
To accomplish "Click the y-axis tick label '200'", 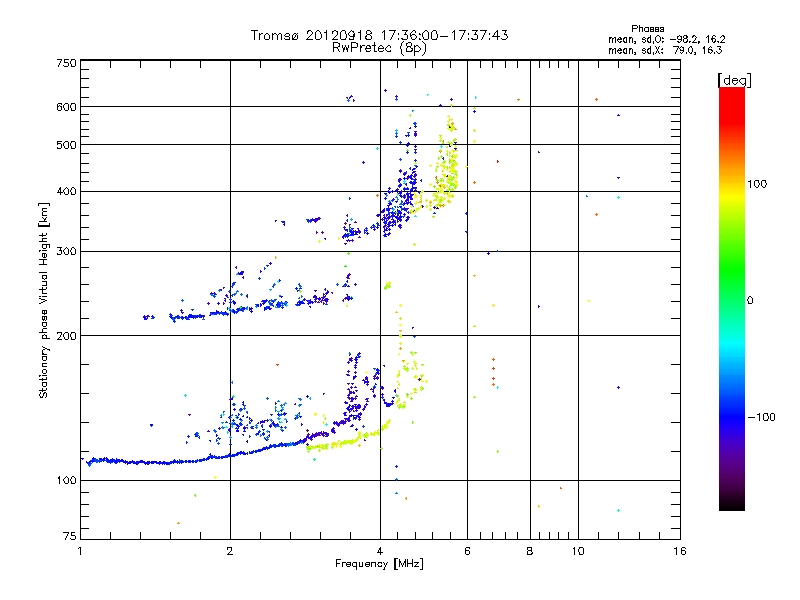I will click(x=66, y=336).
